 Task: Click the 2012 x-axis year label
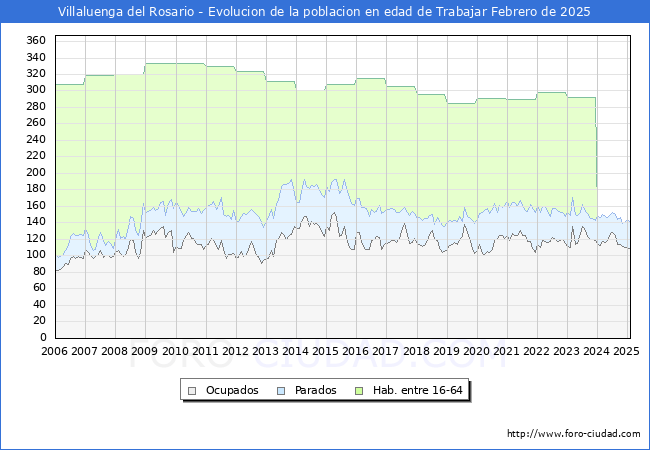tap(235, 351)
